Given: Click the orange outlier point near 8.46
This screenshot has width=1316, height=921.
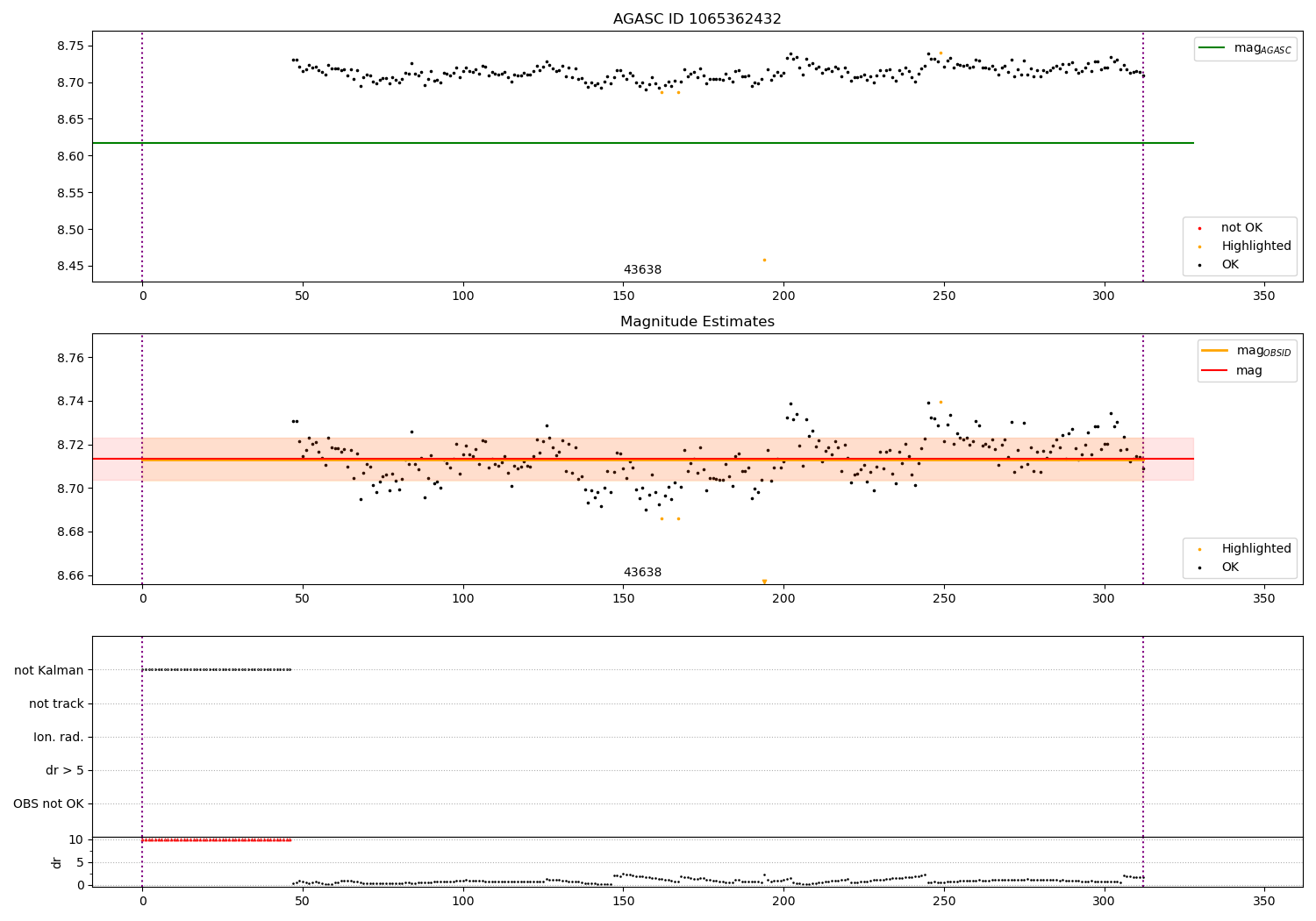Looking at the screenshot, I should pos(764,260).
